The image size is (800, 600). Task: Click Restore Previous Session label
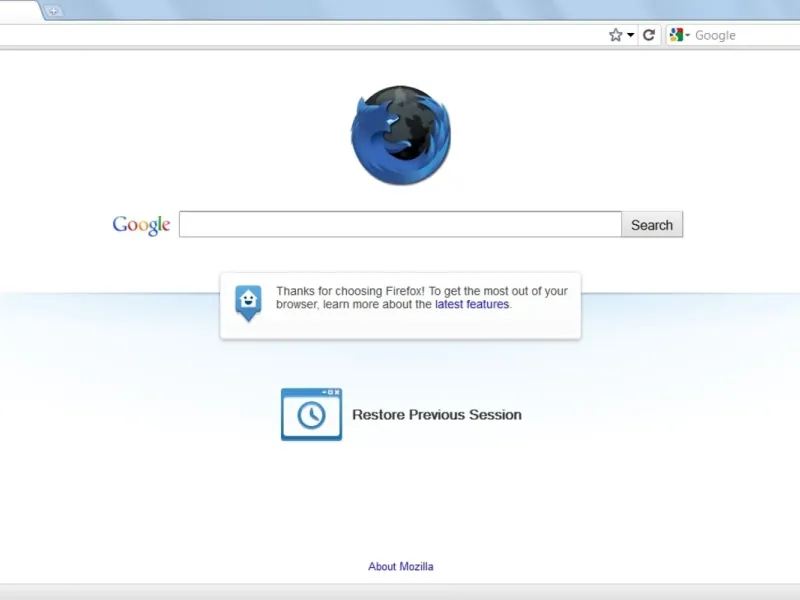coord(437,415)
